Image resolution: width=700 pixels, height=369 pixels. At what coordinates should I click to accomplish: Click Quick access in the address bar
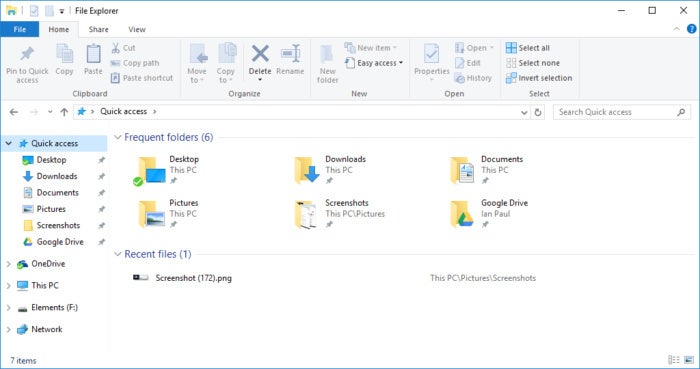123,112
